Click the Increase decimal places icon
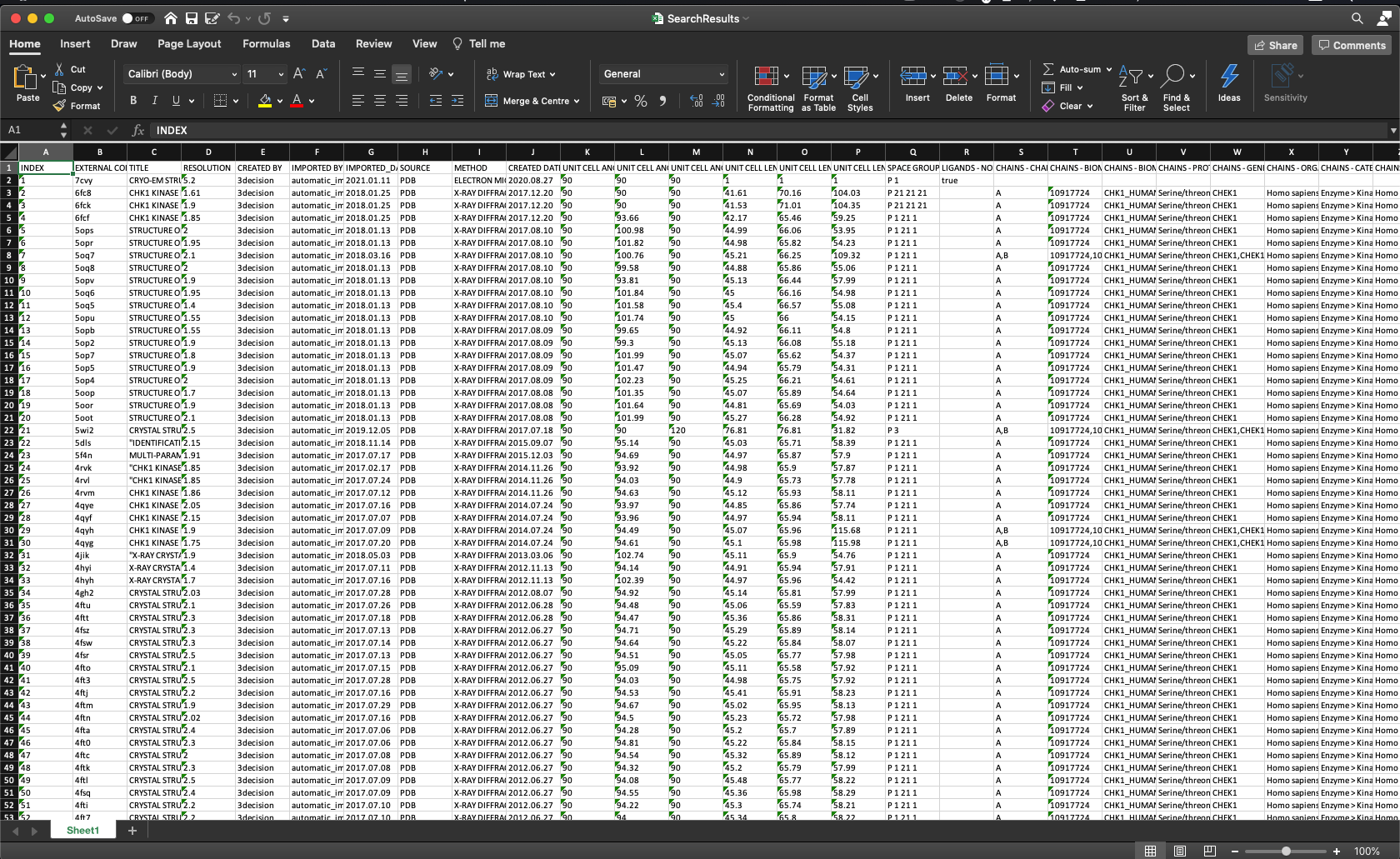The width and height of the screenshot is (1400, 859). pos(697,101)
